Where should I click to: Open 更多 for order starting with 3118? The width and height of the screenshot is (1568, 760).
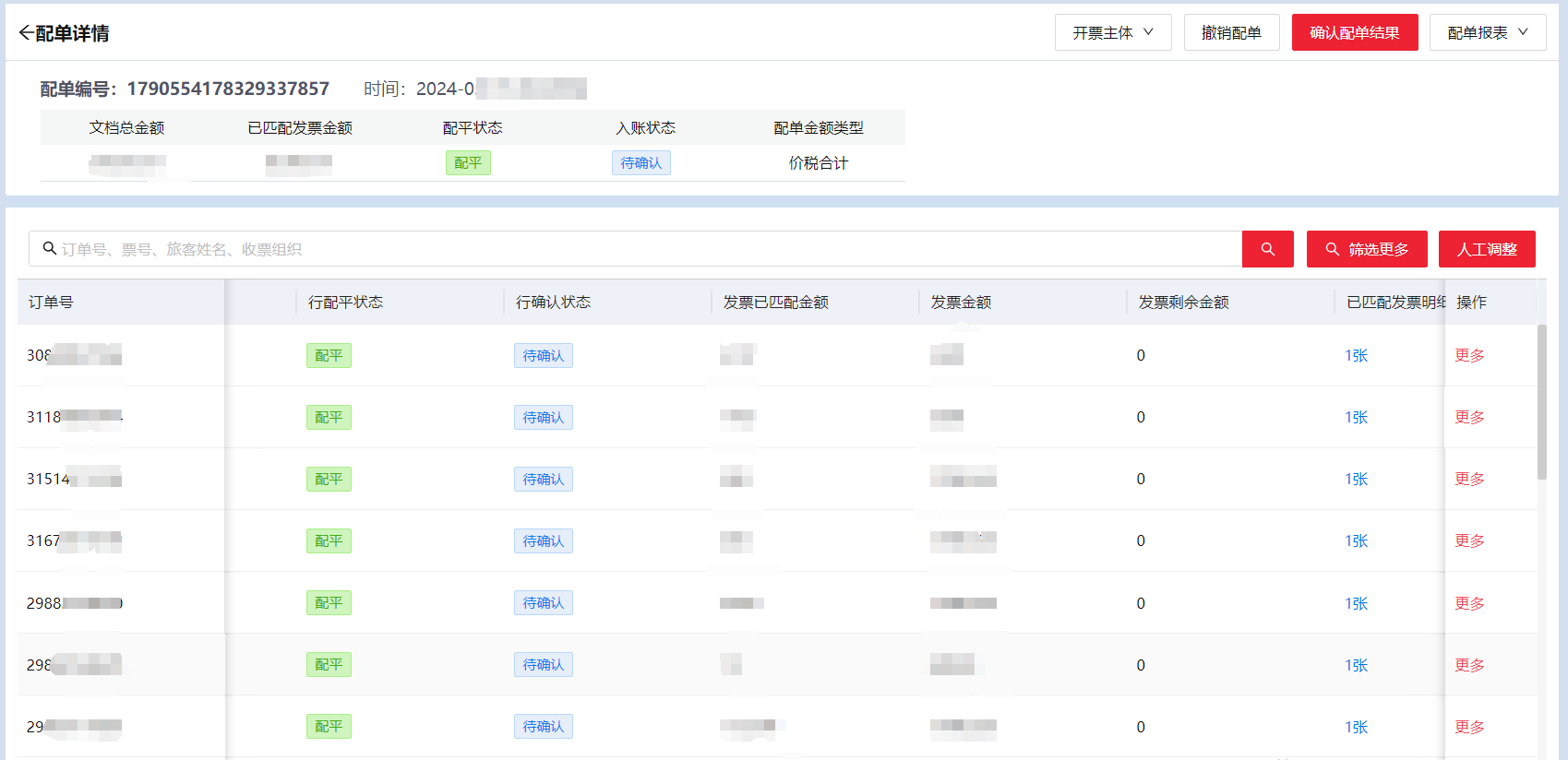(1469, 417)
